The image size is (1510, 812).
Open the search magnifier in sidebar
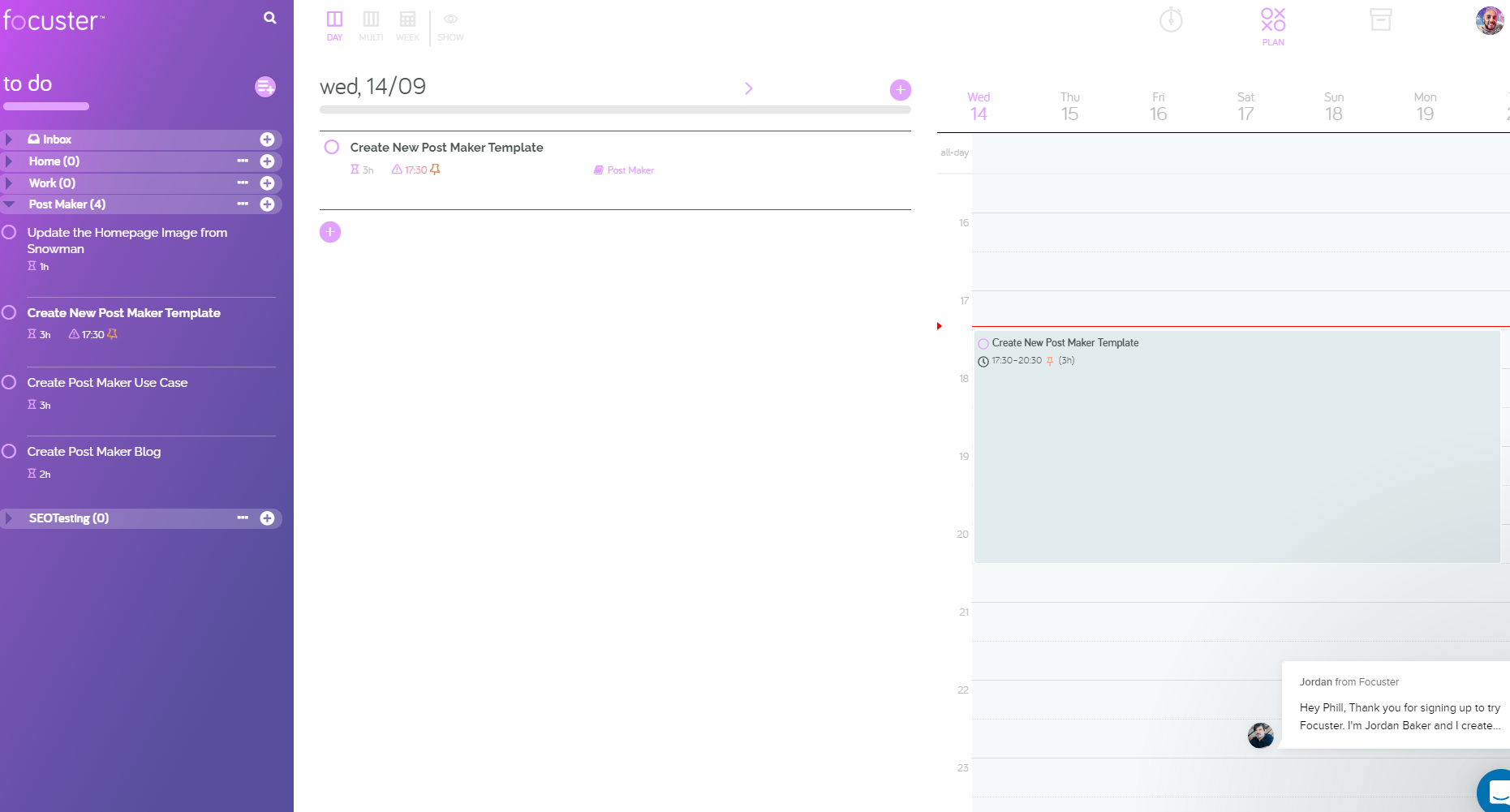pyautogui.click(x=270, y=18)
